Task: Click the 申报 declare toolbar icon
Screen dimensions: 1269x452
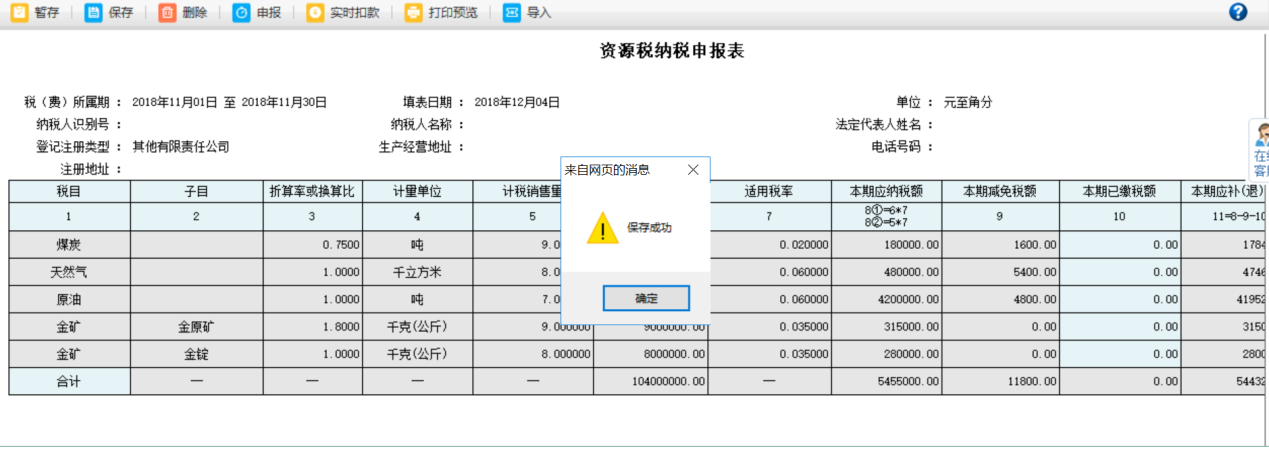Action: coord(242,13)
